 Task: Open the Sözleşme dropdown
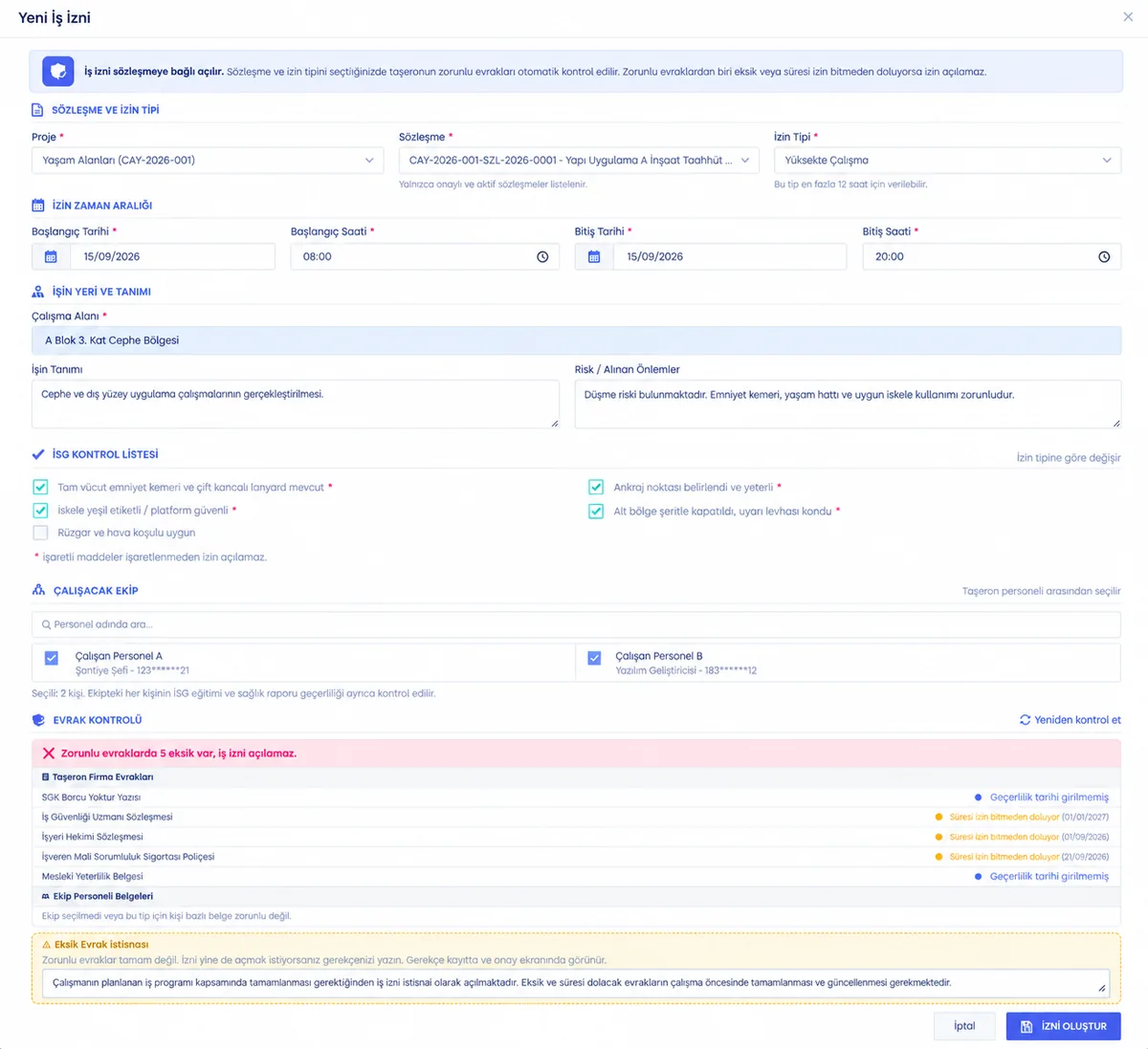point(579,161)
